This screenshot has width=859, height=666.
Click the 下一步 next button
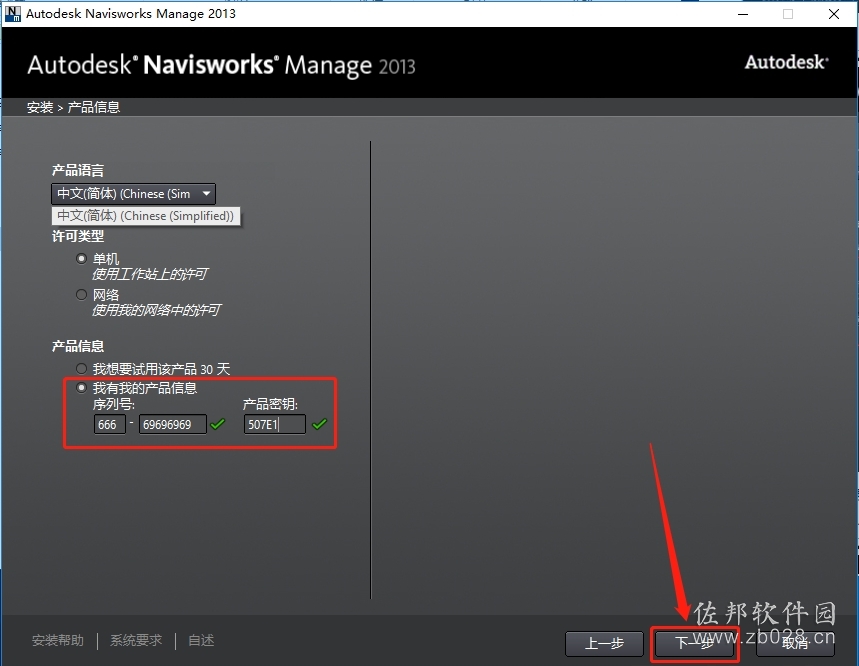[695, 643]
